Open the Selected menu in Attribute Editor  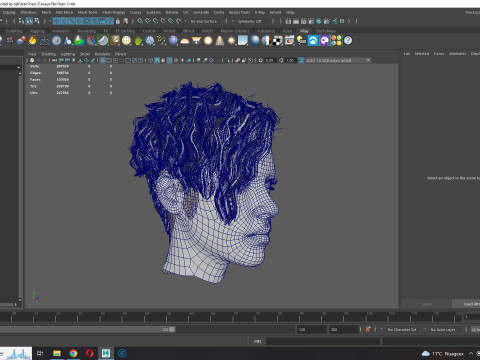[x=422, y=54]
